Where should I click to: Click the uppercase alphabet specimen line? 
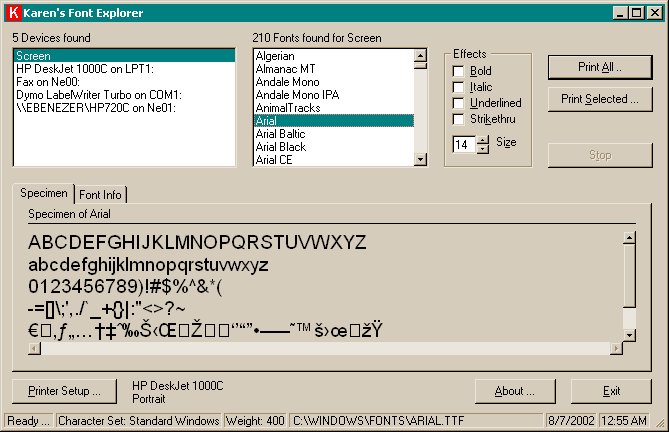point(197,242)
